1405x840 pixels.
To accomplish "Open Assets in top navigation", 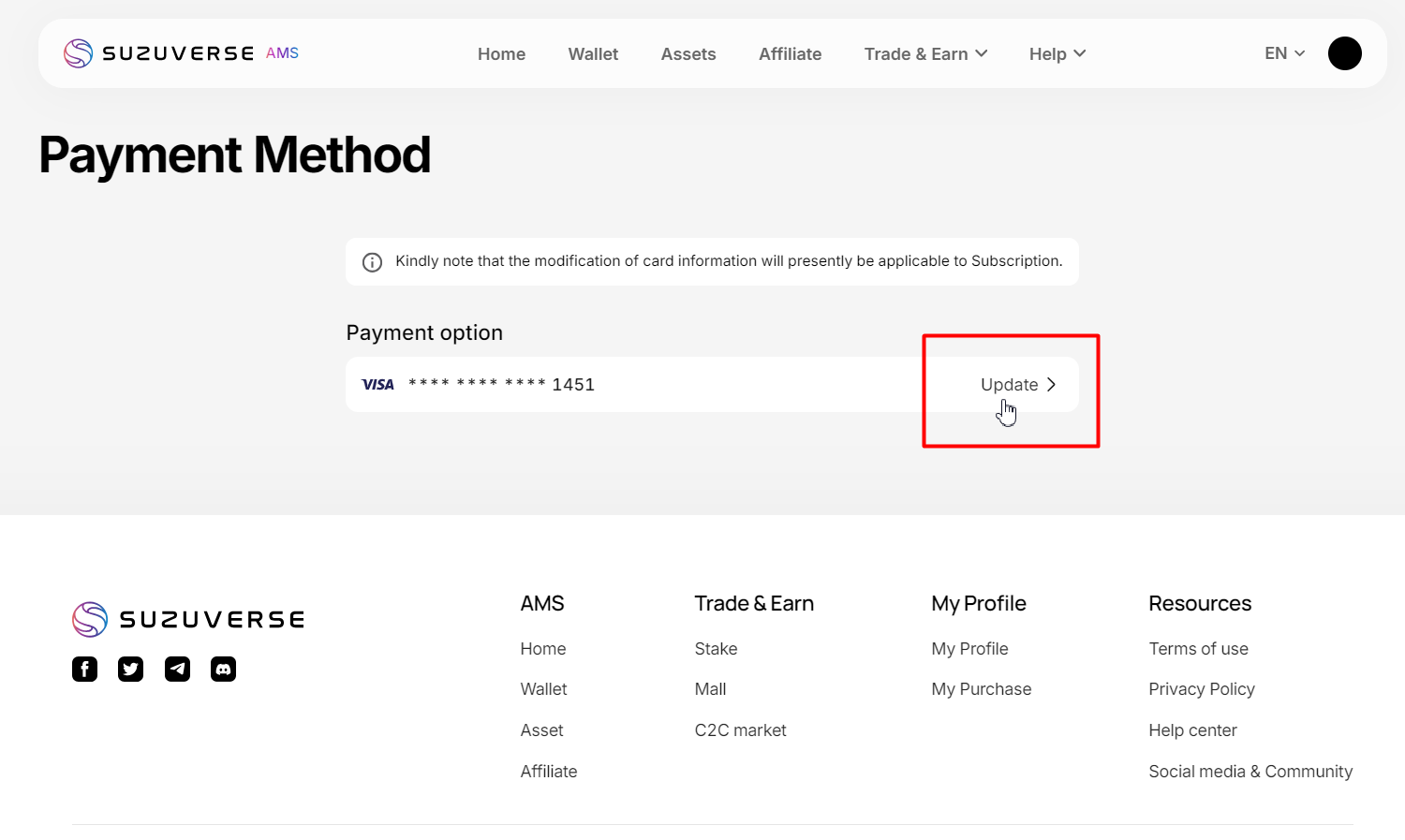I will point(688,54).
